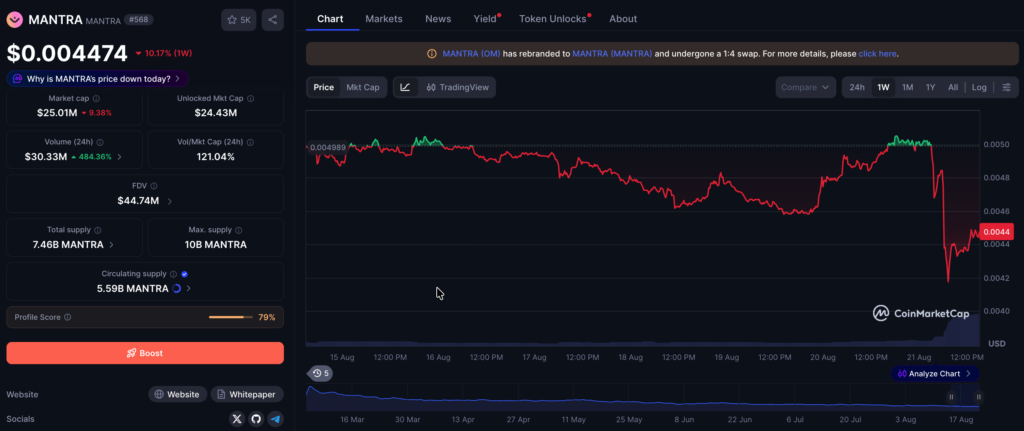The height and width of the screenshot is (431, 1024).
Task: Select the 1W time range
Action: click(884, 88)
